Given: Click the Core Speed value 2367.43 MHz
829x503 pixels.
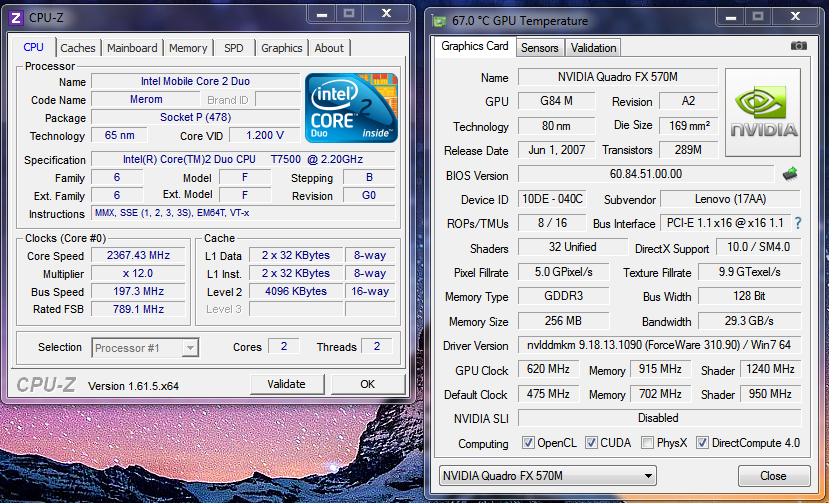Looking at the screenshot, I should tap(139, 255).
